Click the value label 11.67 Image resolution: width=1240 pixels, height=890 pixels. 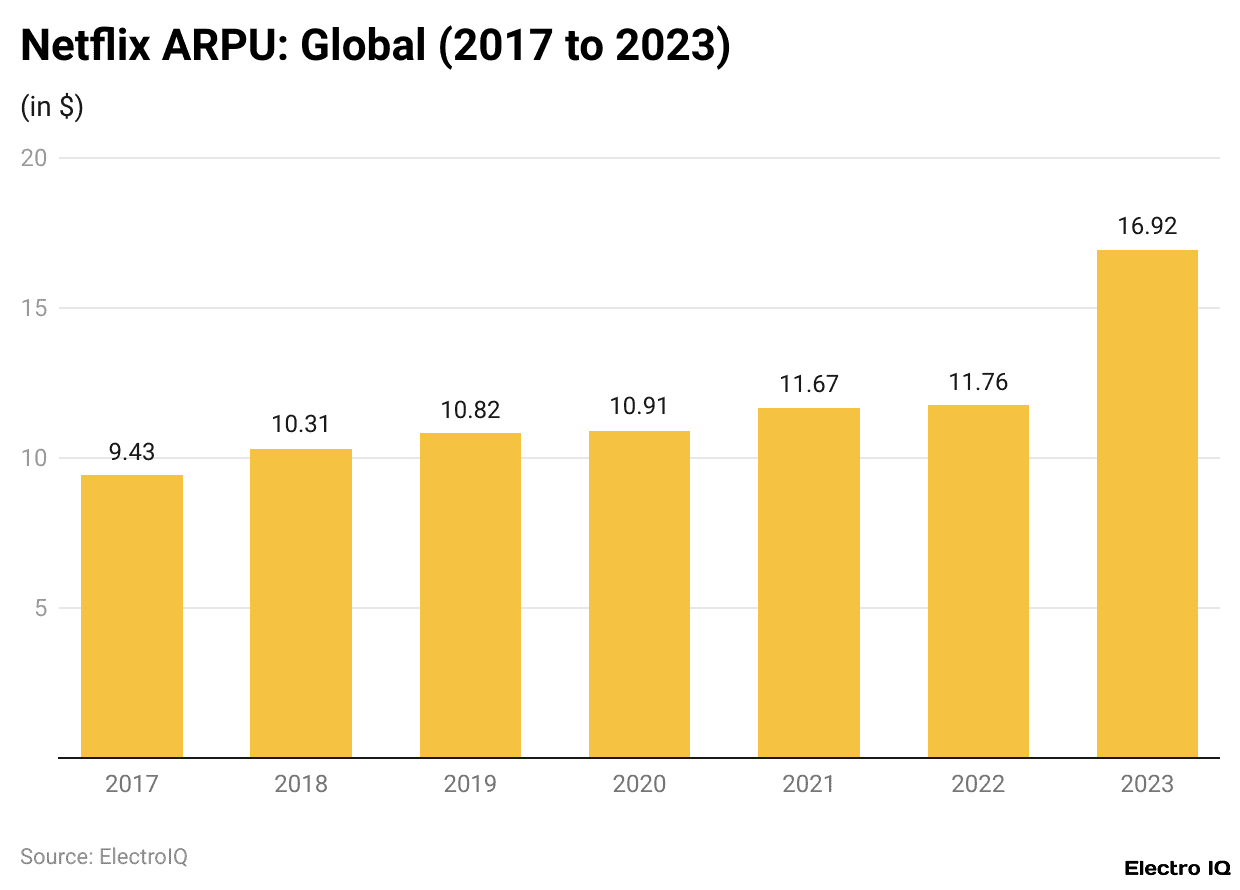[809, 382]
